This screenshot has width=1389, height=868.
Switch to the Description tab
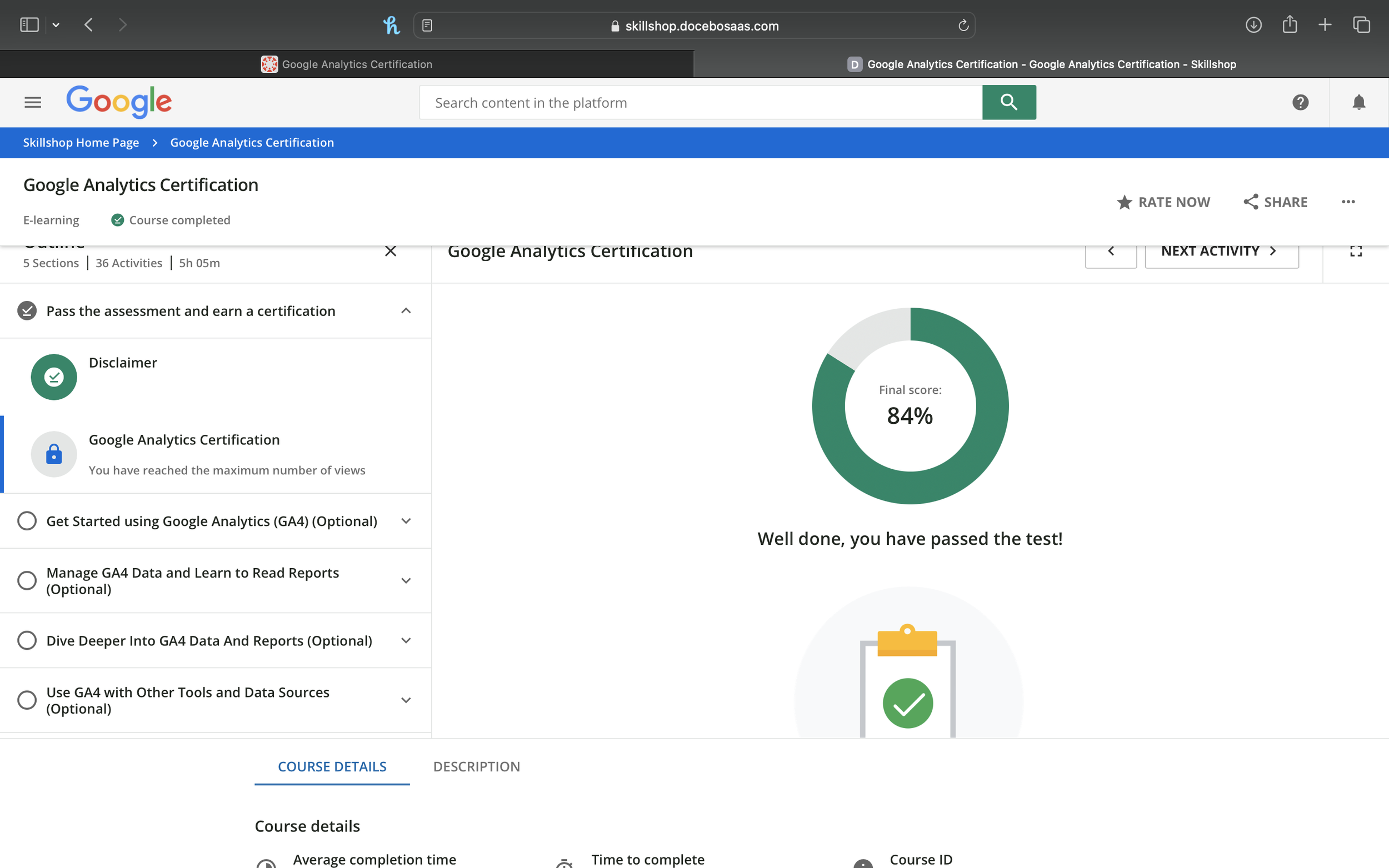(x=477, y=766)
